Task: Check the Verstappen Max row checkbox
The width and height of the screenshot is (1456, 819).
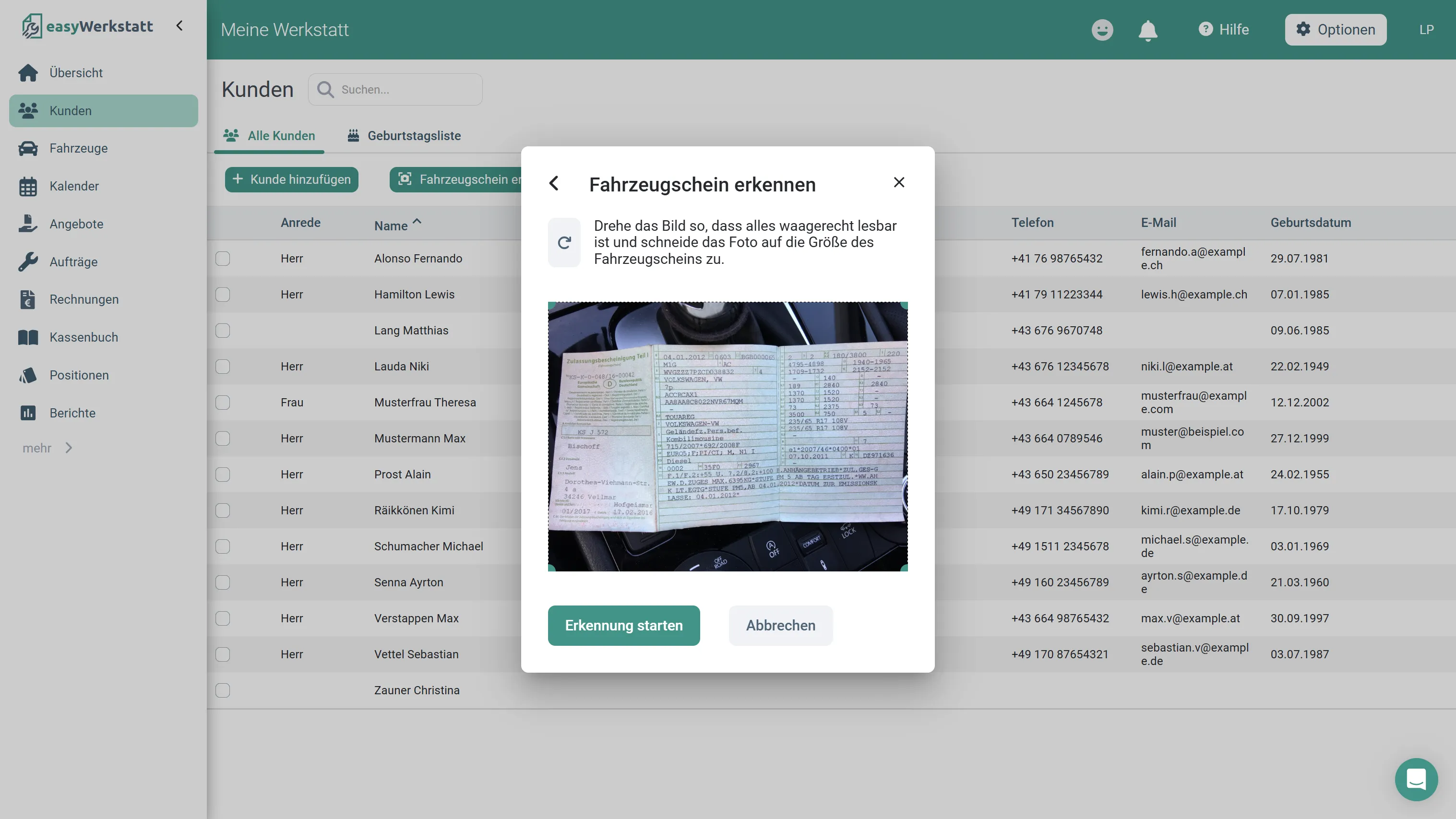Action: tap(223, 618)
